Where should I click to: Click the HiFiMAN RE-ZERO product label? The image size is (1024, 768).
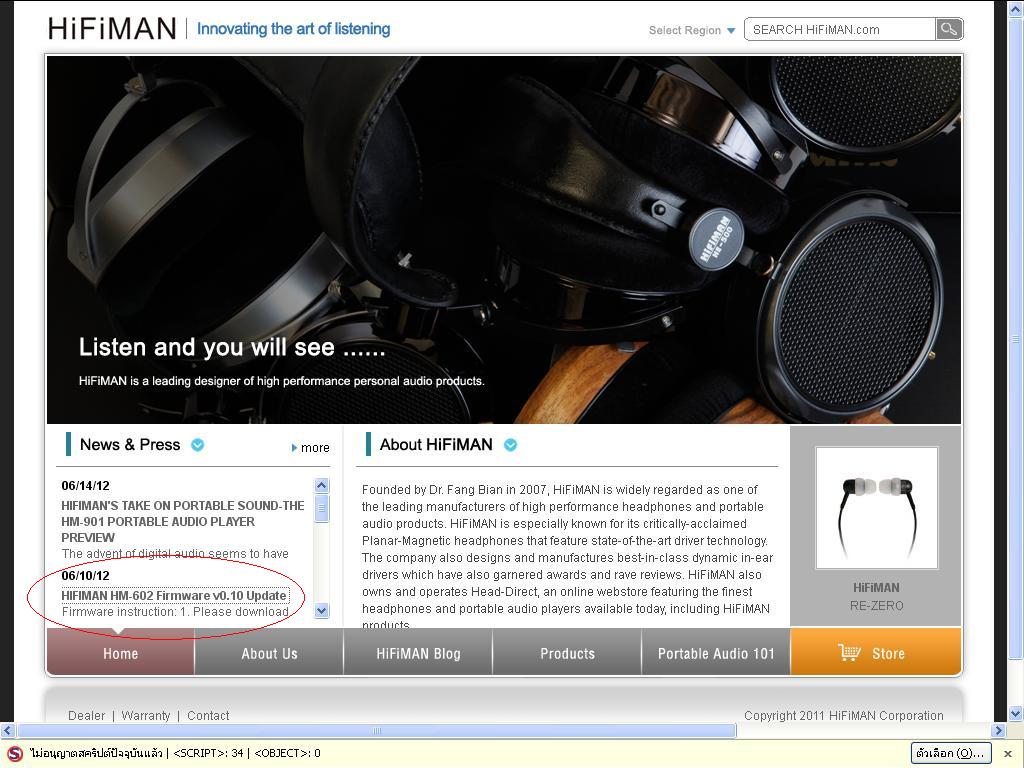(x=876, y=596)
